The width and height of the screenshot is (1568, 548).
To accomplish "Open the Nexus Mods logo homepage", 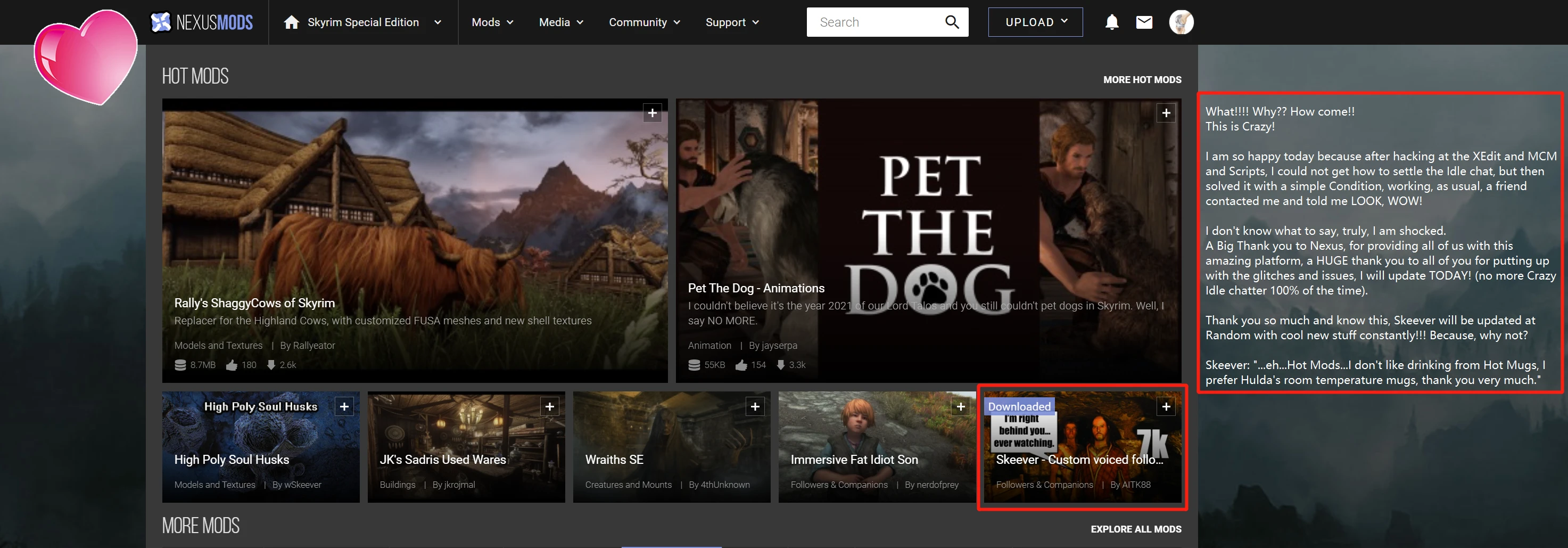I will [202, 22].
